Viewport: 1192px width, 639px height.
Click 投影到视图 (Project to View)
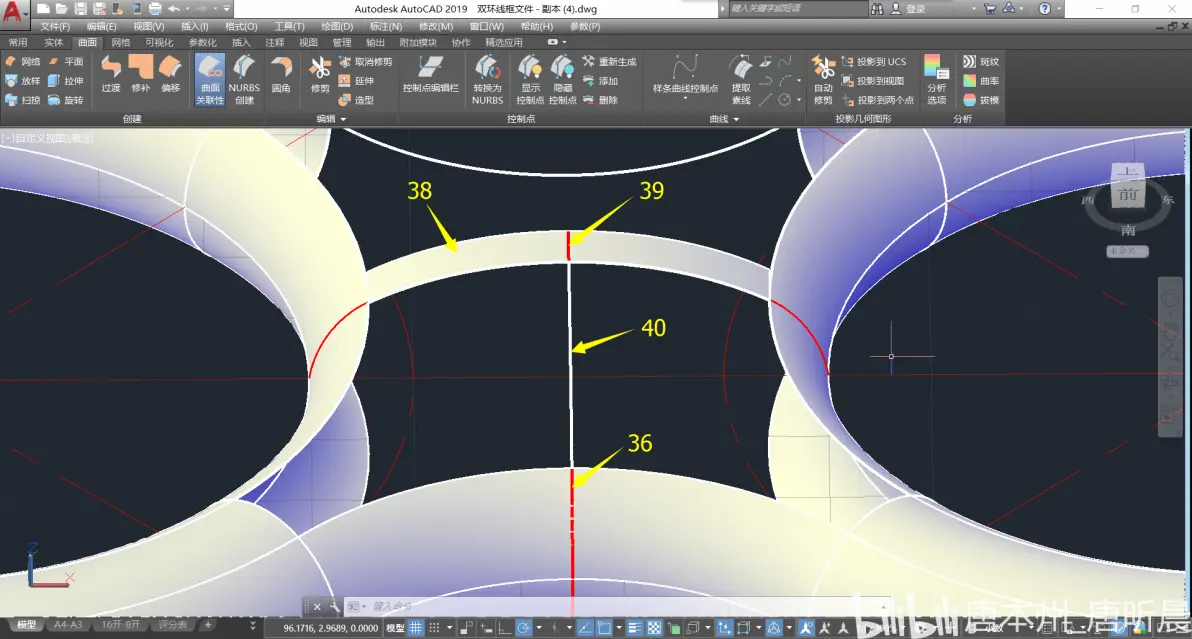[x=873, y=81]
